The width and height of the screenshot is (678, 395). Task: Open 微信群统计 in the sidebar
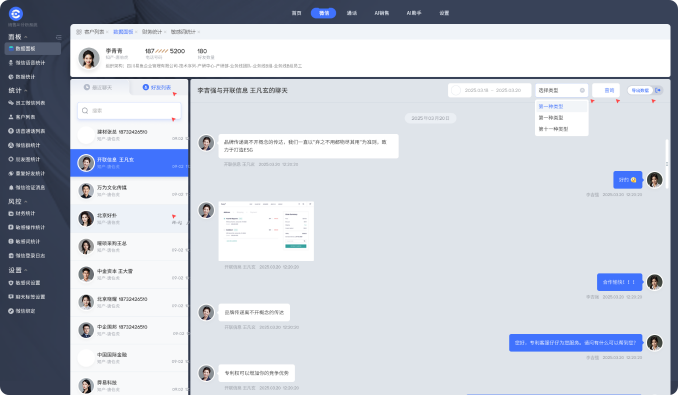(24, 145)
